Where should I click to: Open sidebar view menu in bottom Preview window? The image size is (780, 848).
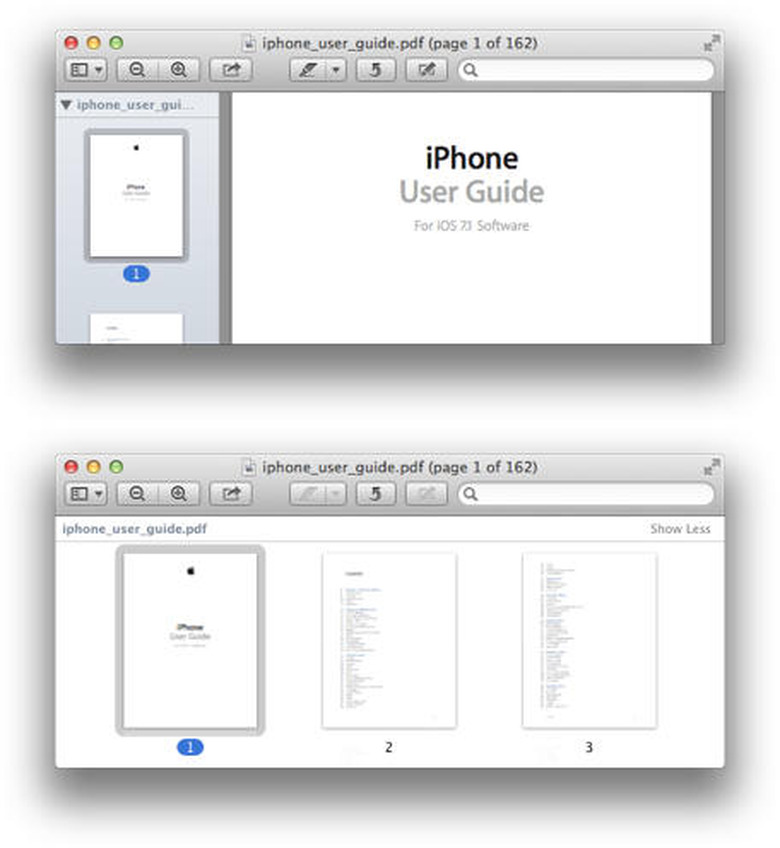86,494
